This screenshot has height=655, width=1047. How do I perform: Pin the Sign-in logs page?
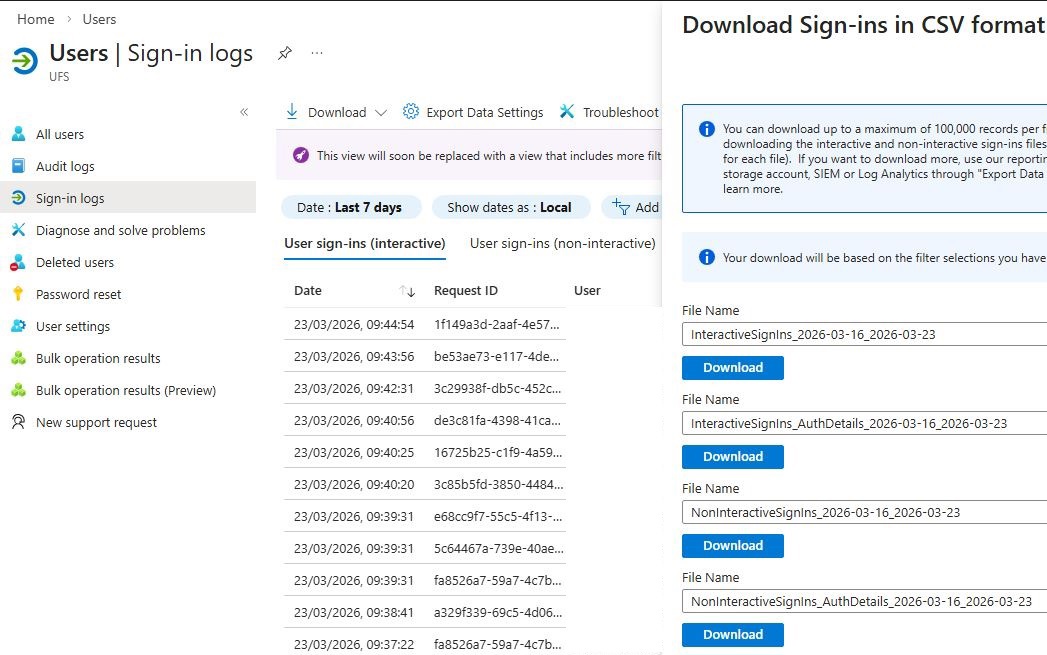click(x=285, y=53)
